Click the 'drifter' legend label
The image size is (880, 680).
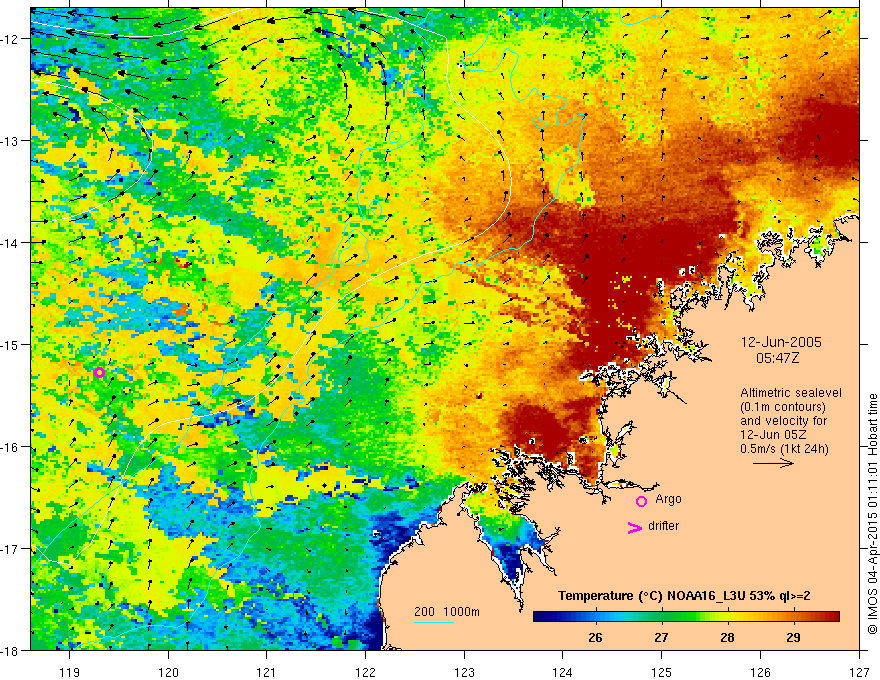pyautogui.click(x=663, y=526)
